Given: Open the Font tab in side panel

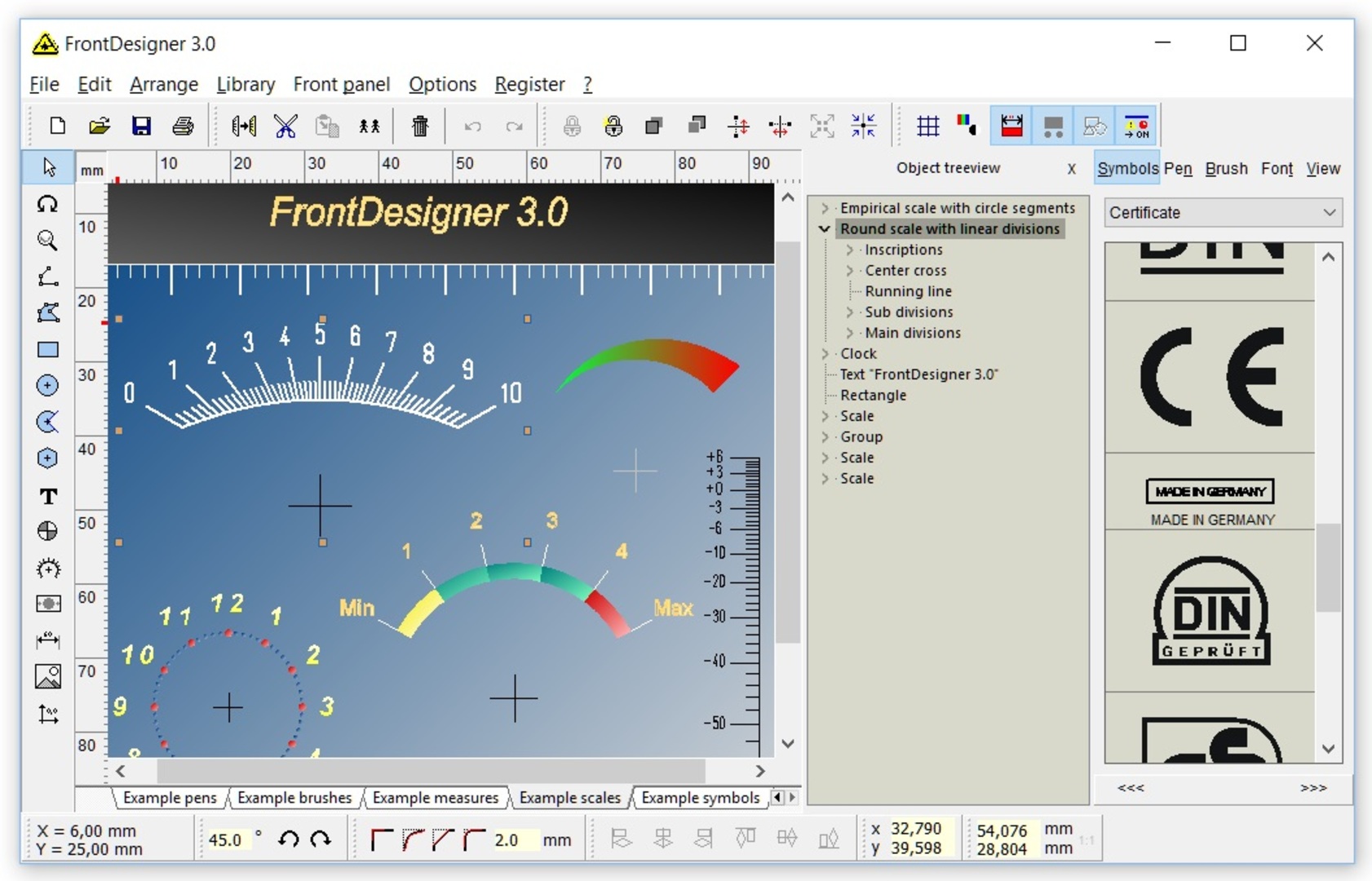Looking at the screenshot, I should point(1277,169).
